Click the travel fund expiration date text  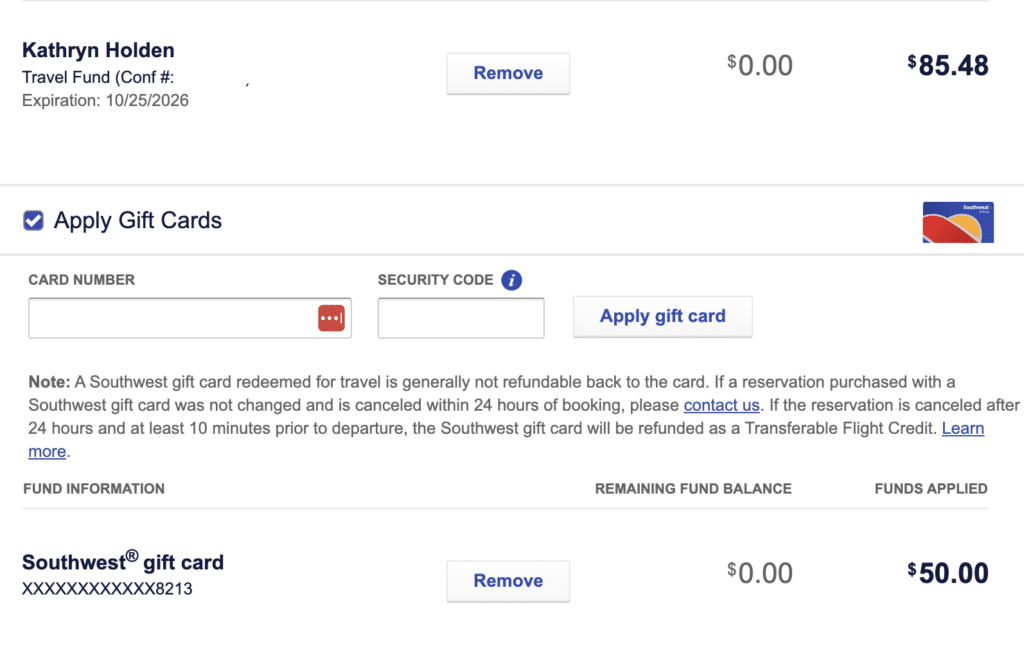coord(105,100)
